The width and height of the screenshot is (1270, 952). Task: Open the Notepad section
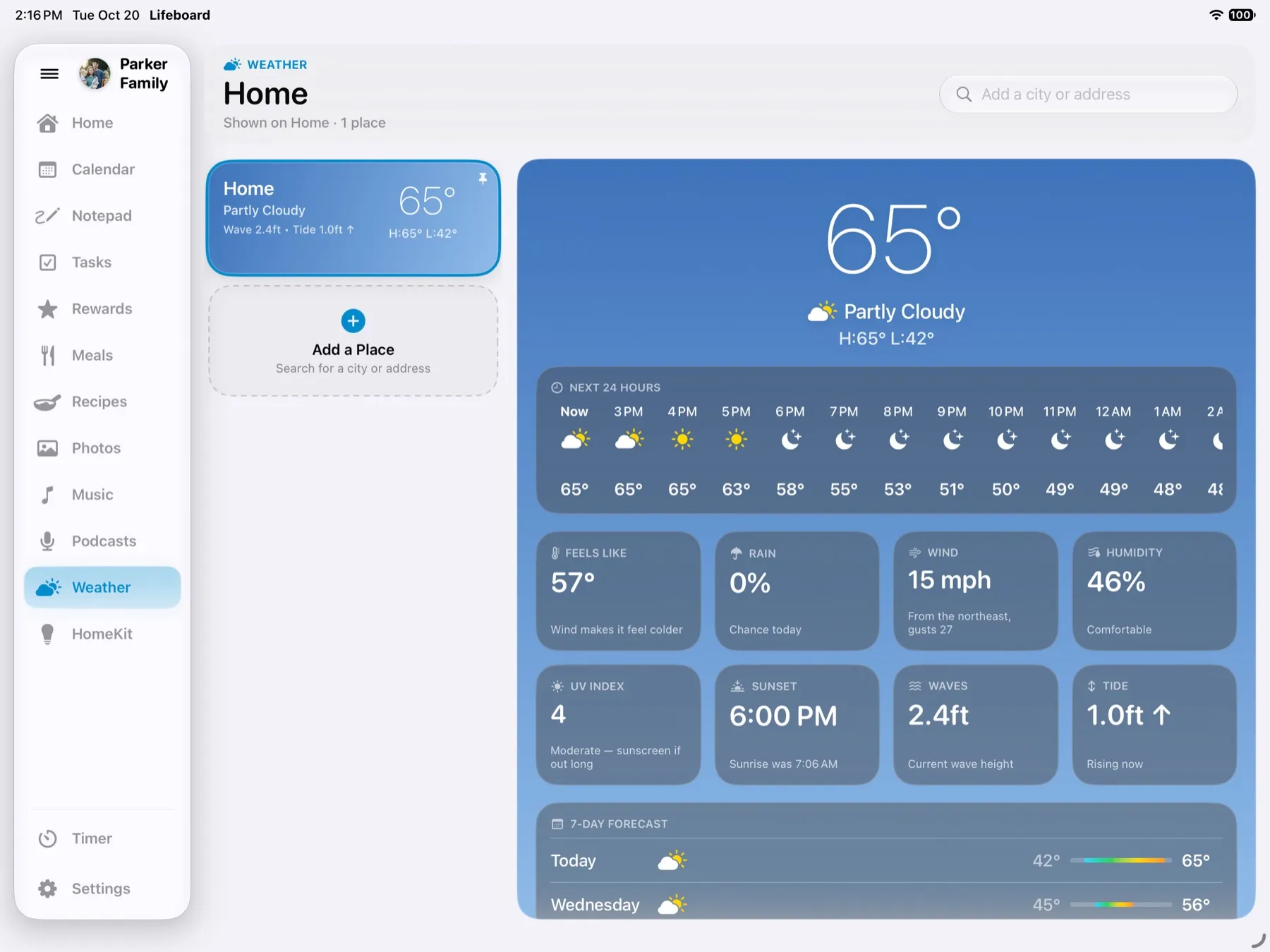(x=102, y=216)
